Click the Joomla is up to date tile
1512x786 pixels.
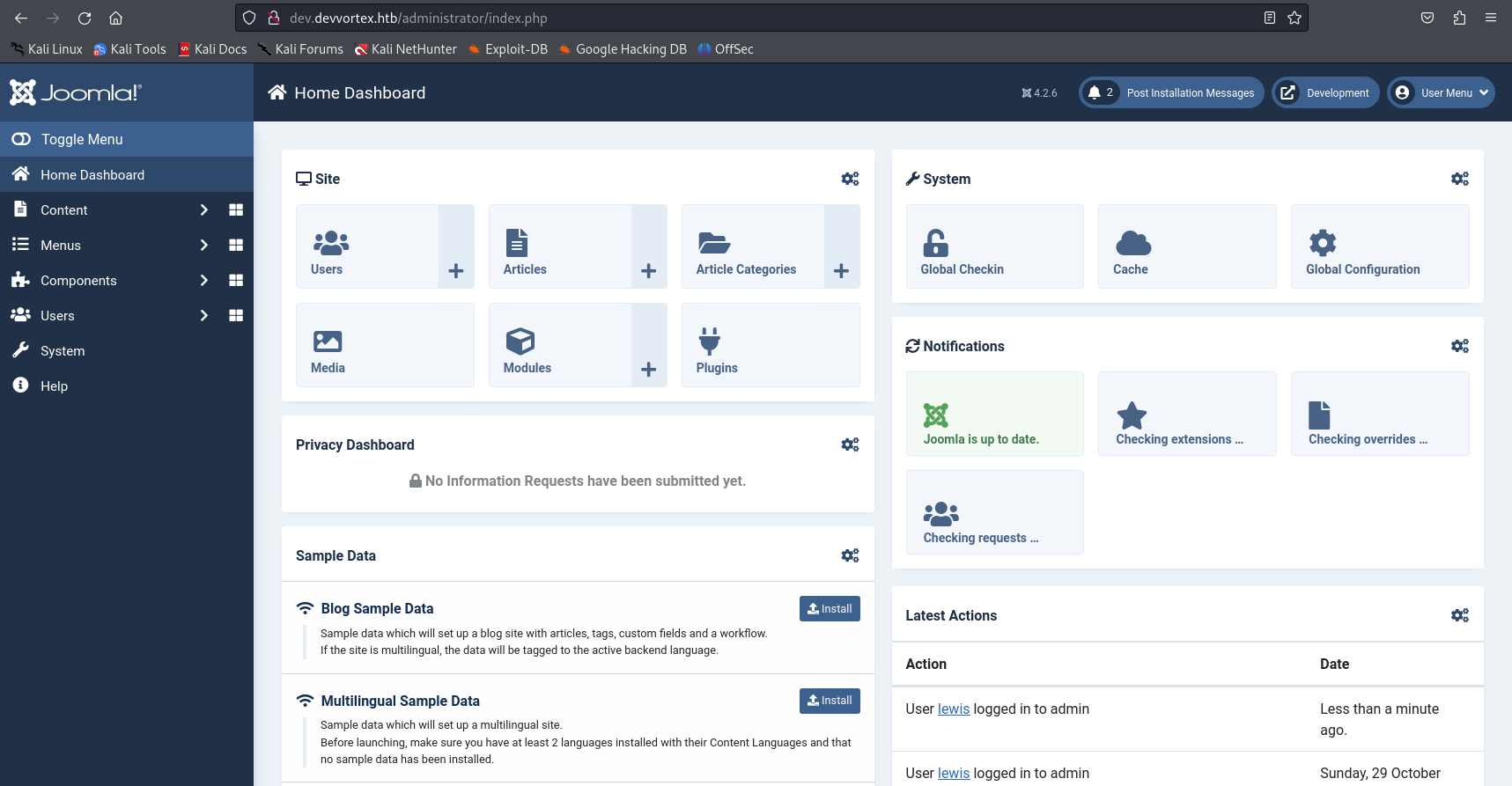click(995, 414)
